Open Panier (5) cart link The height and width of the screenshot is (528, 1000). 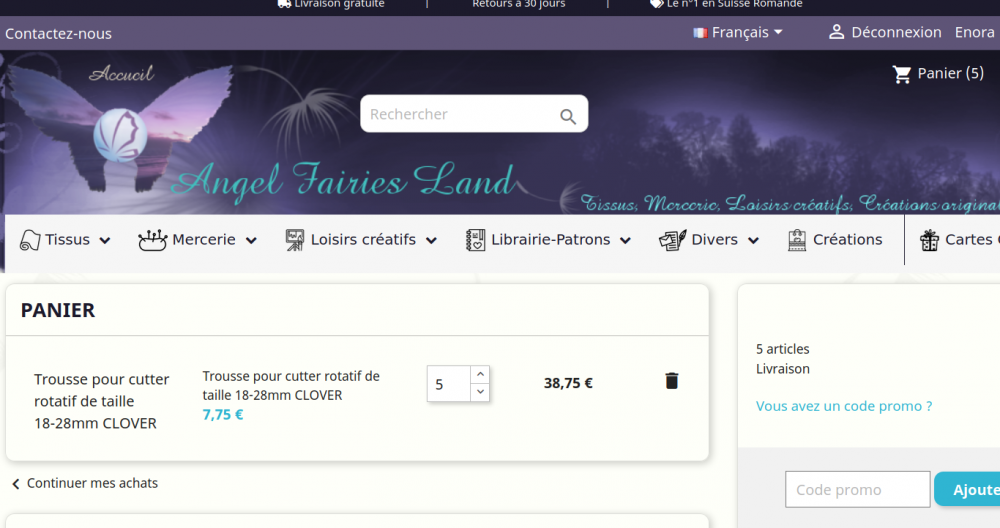pyautogui.click(x=950, y=73)
